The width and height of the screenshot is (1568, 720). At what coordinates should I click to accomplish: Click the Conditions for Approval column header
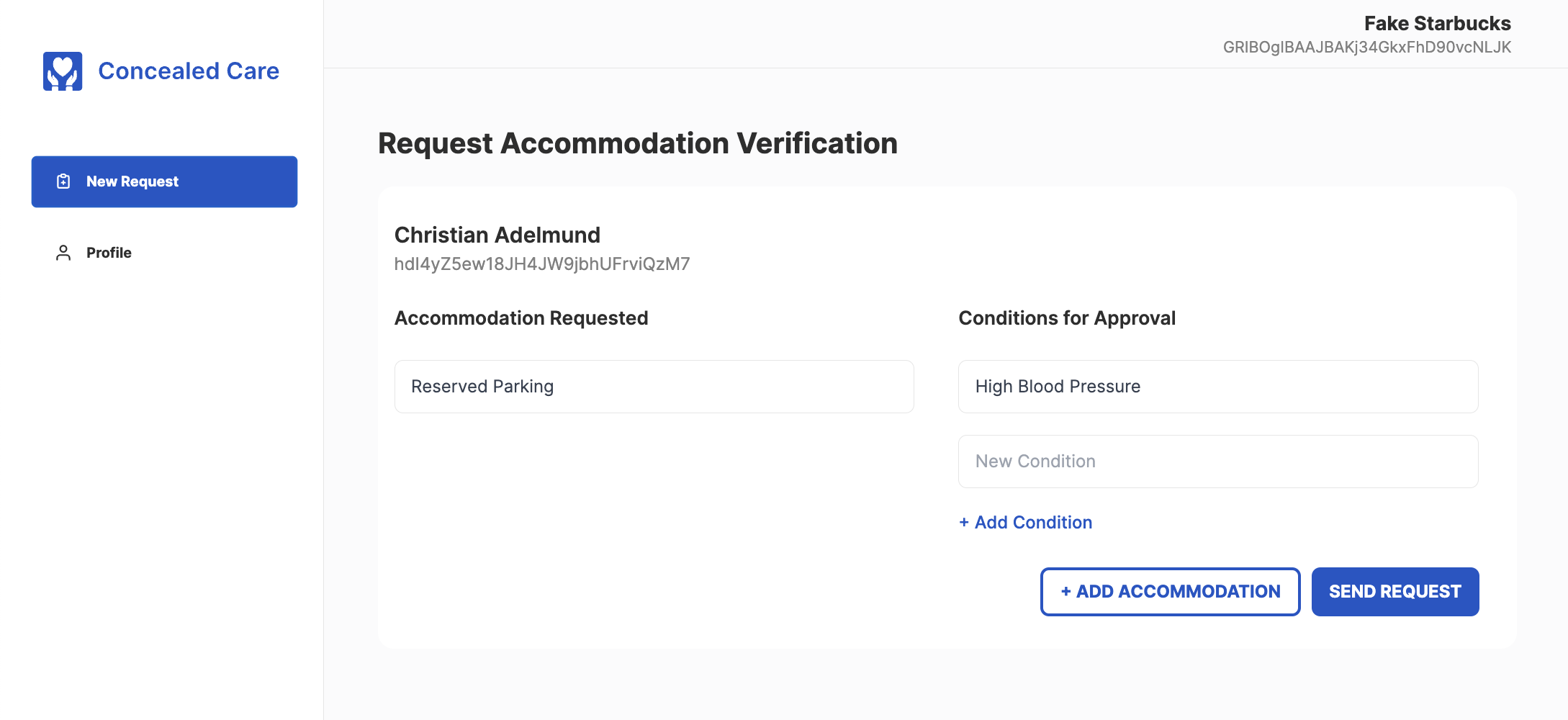[1066, 318]
